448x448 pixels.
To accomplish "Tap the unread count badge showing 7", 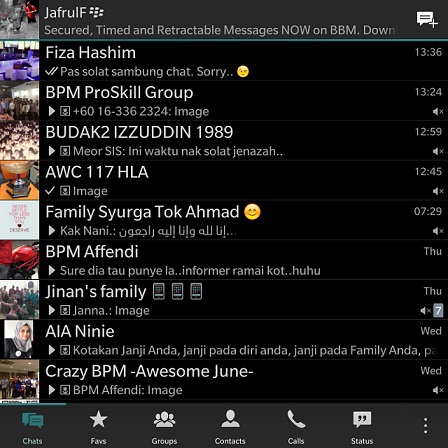I will pyautogui.click(x=438, y=311).
